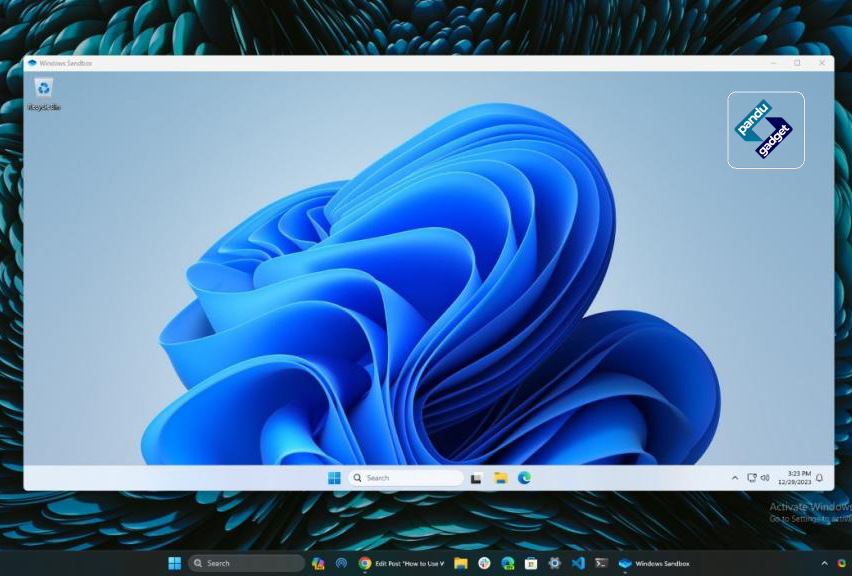Close the Windows Sandbox window
The height and width of the screenshot is (576, 852).
click(x=822, y=63)
